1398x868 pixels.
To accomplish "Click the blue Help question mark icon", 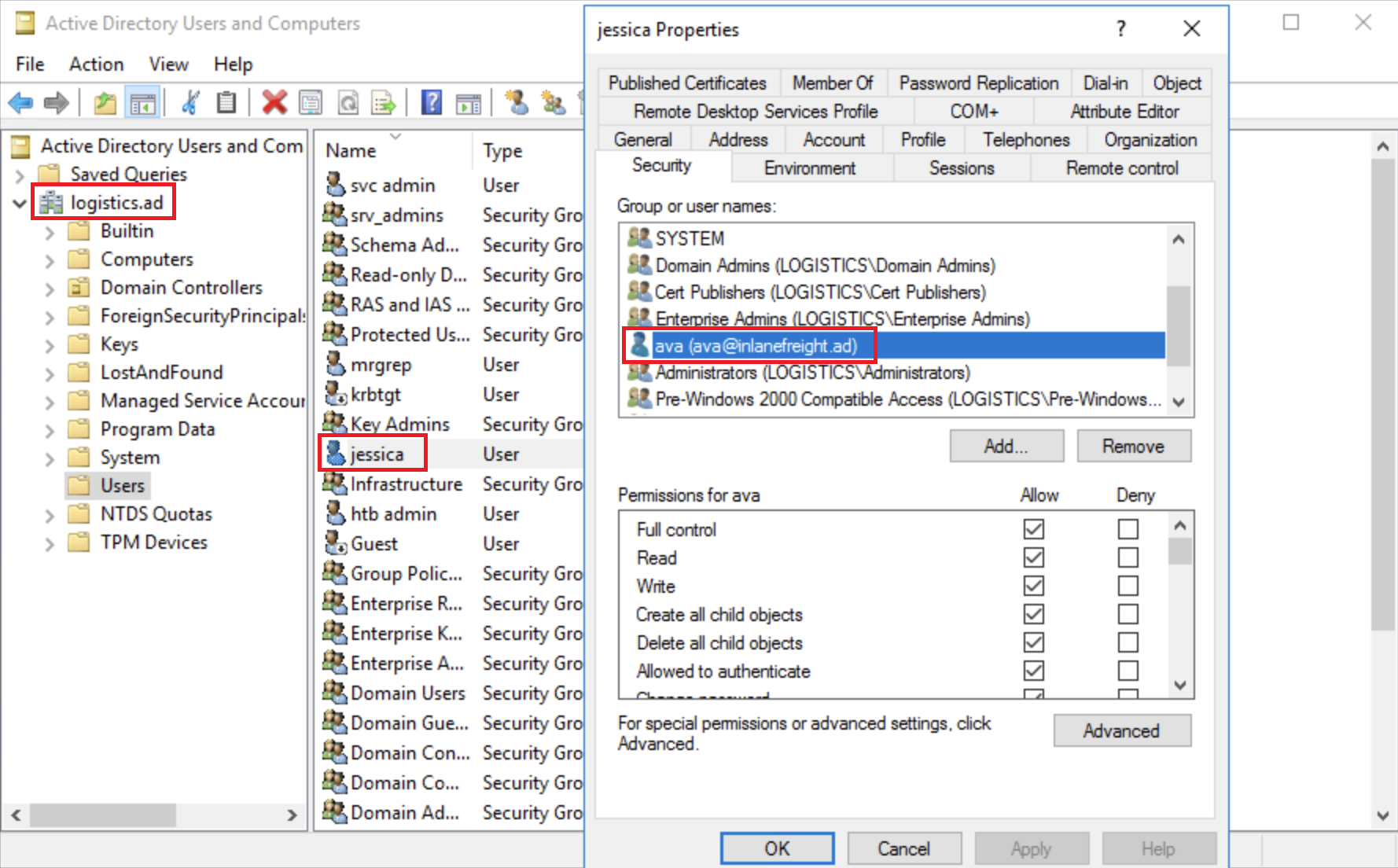I will (432, 103).
